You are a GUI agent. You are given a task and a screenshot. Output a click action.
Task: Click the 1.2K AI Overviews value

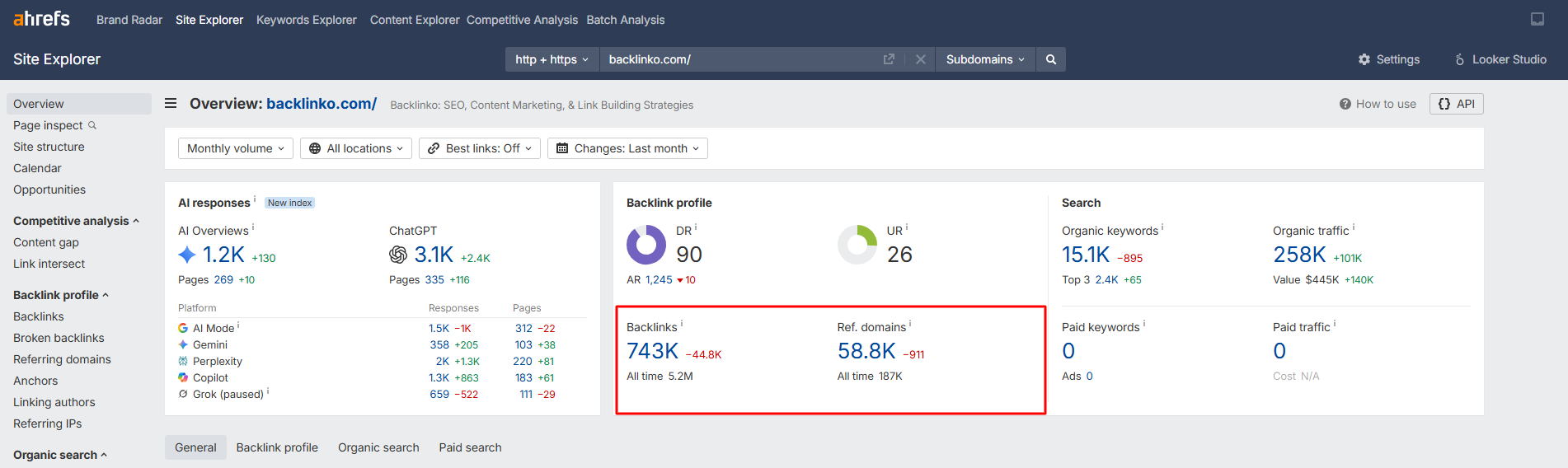[223, 255]
